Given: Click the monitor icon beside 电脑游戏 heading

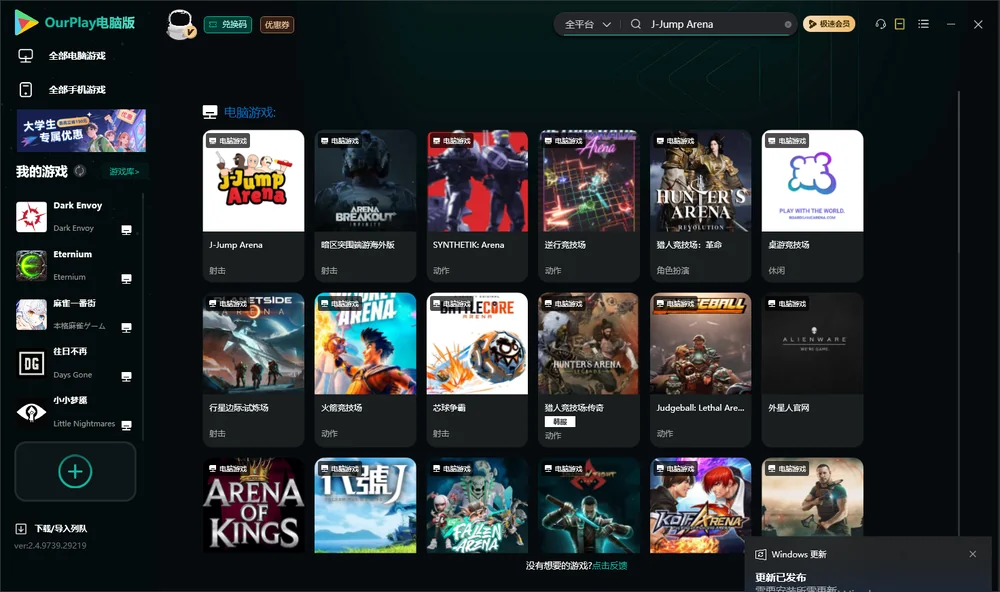Looking at the screenshot, I should (210, 112).
